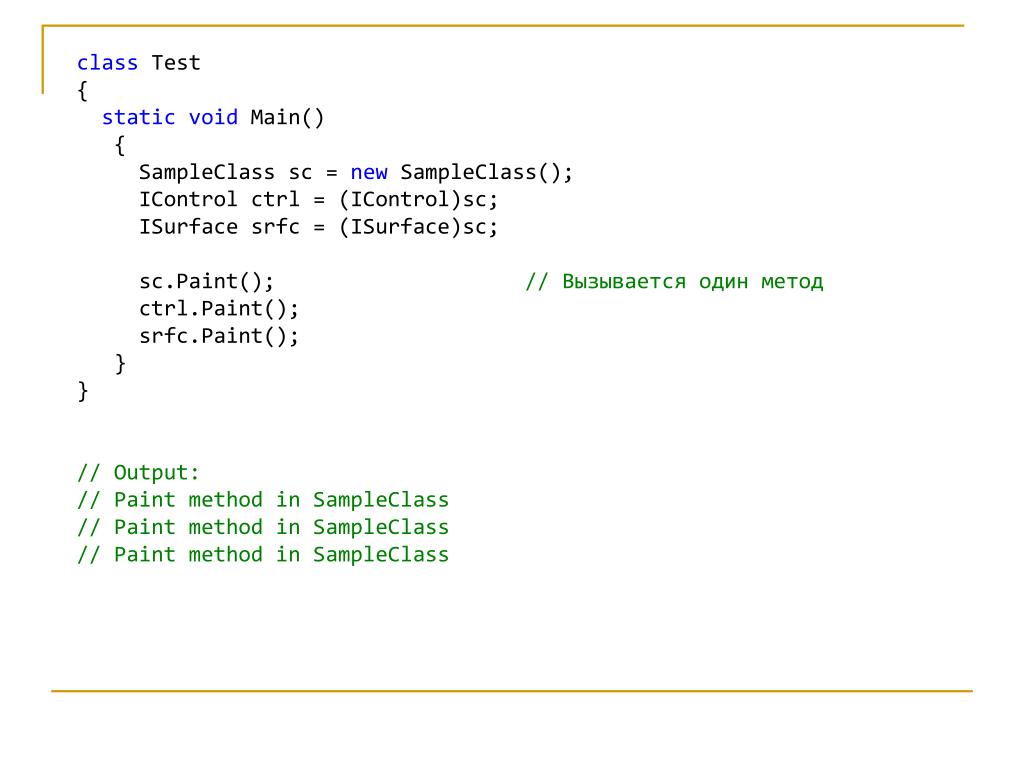Click the variable ctrl in IControl declaration
The height and width of the screenshot is (768, 1024).
(x=275, y=199)
